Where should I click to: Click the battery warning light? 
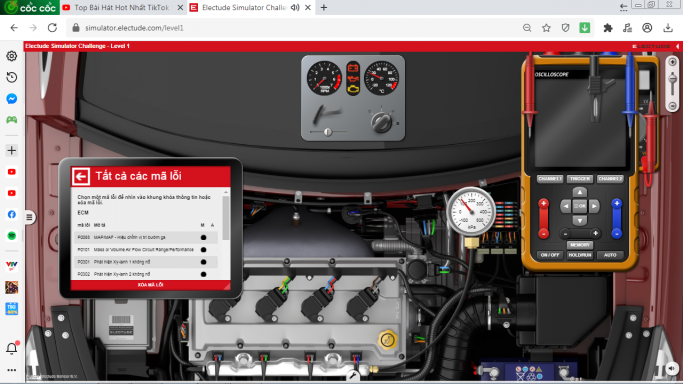pyautogui.click(x=353, y=68)
